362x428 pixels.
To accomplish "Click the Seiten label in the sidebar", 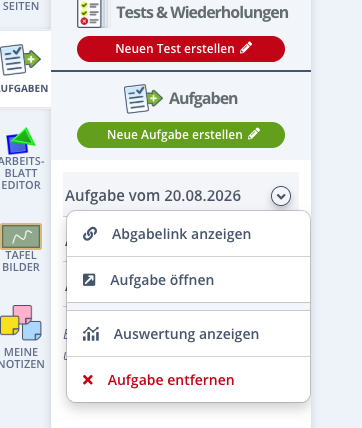I will (21, 6).
